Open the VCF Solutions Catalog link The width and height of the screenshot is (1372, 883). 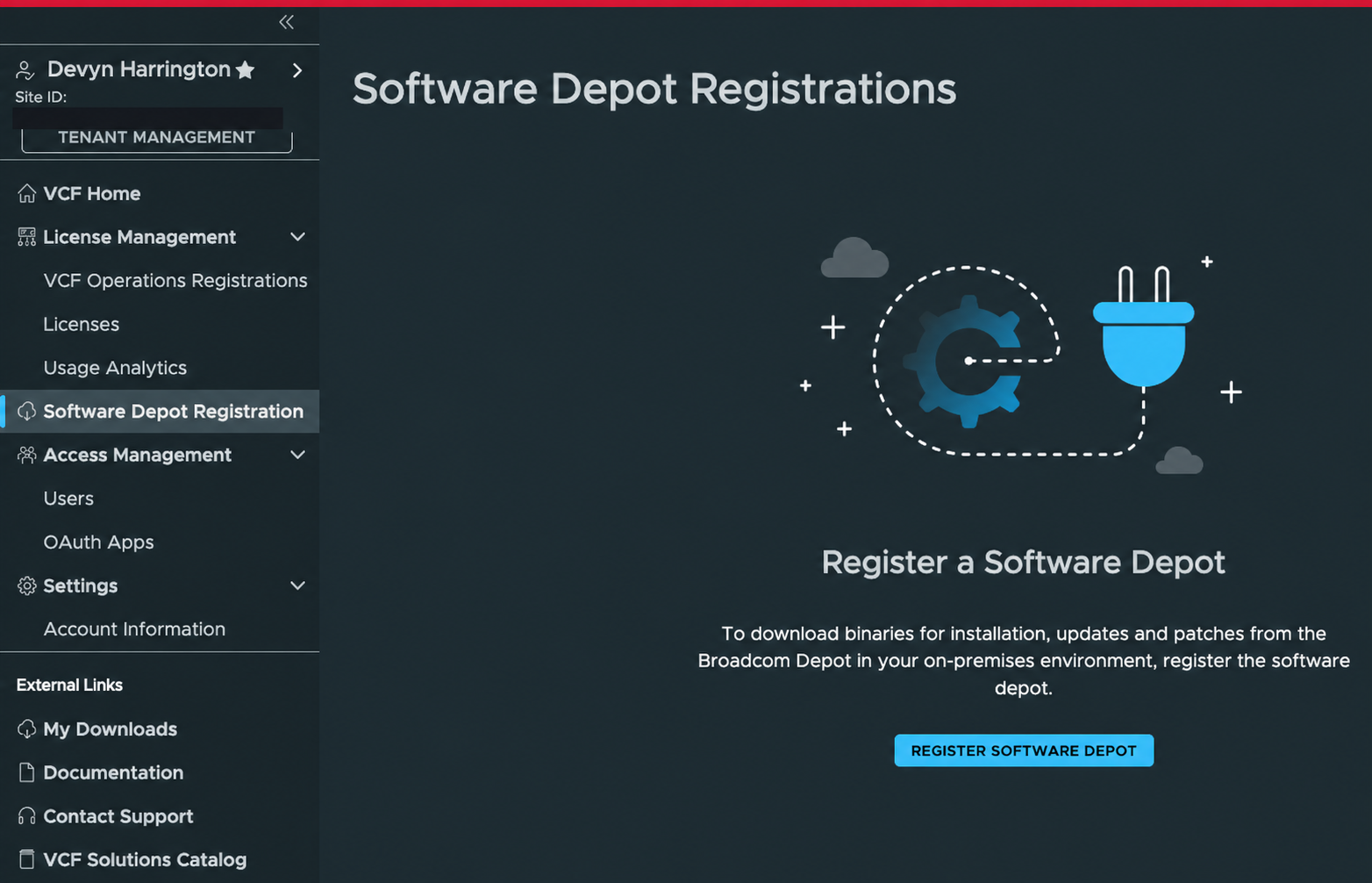click(145, 859)
